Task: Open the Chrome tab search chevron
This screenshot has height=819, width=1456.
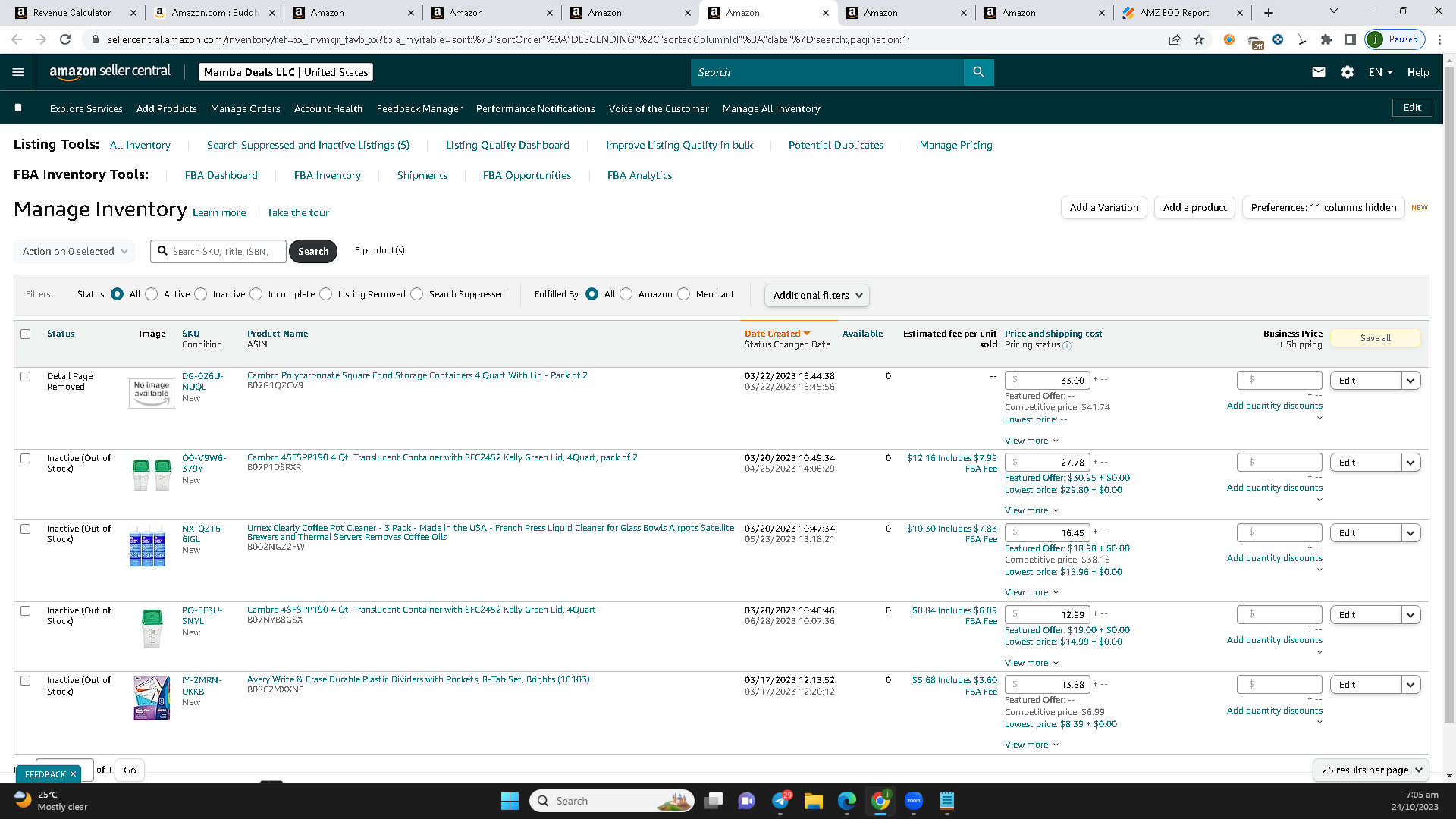Action: (1334, 11)
